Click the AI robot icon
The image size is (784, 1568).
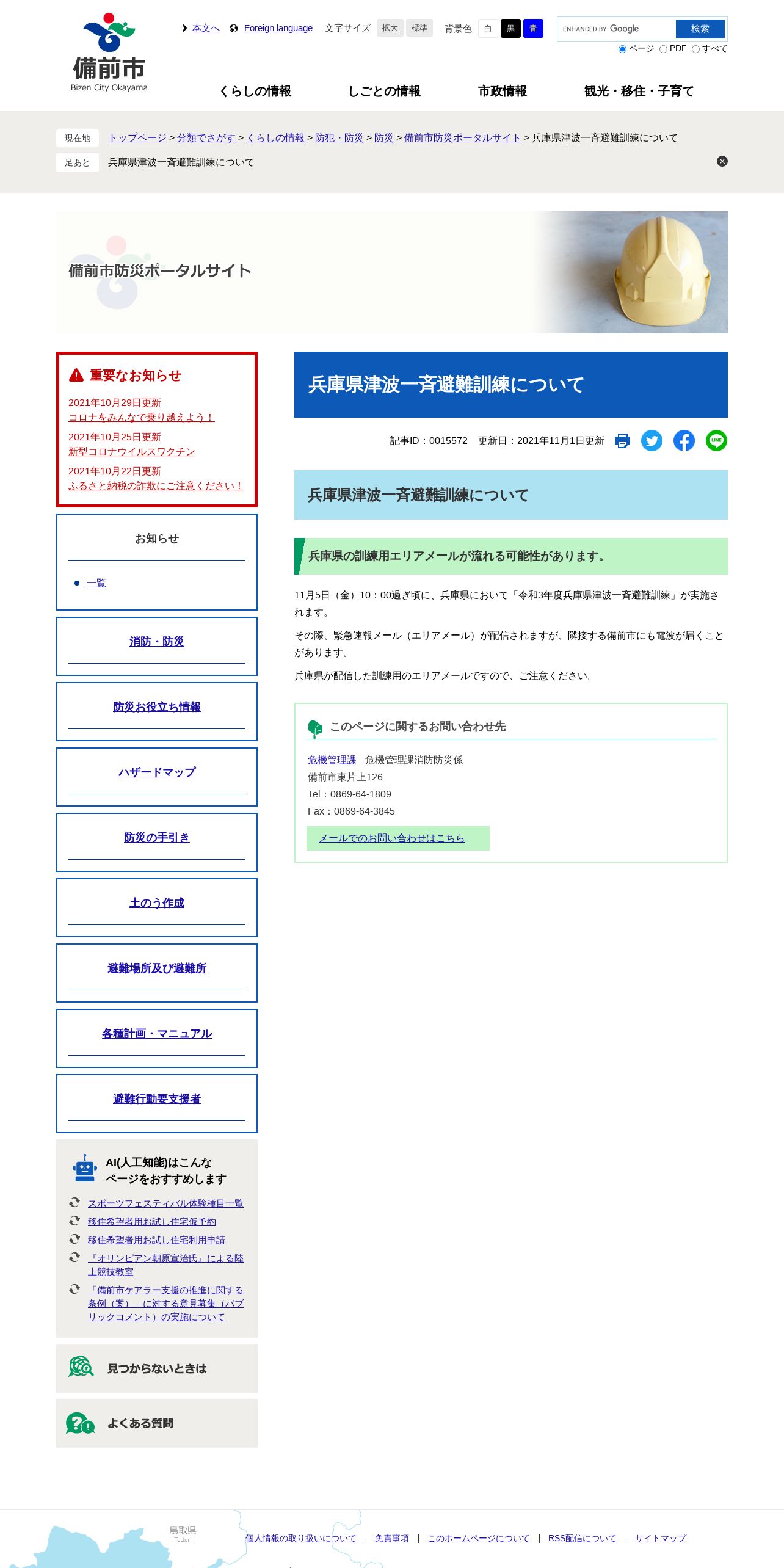[84, 1167]
